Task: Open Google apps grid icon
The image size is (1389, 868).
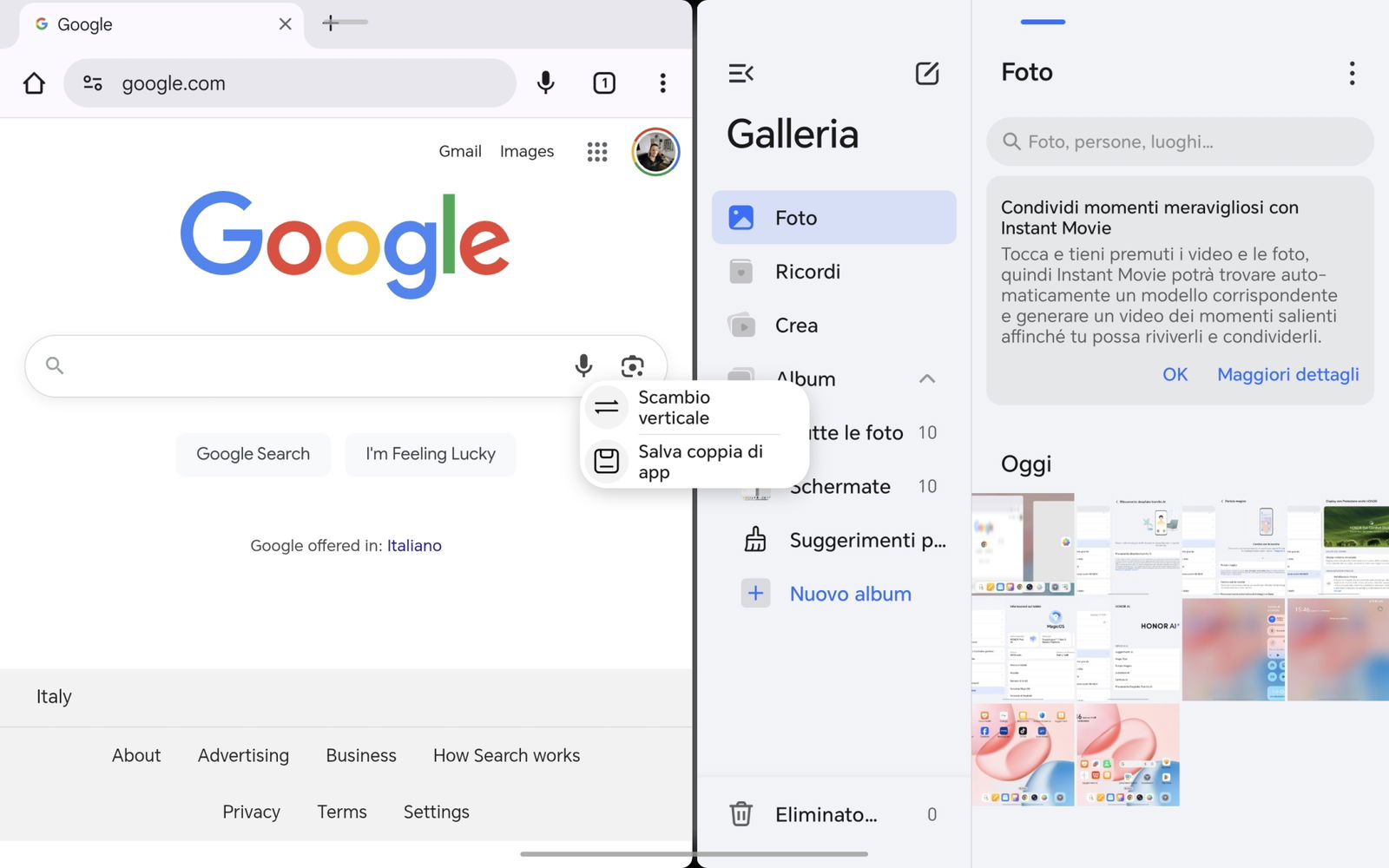Action: [x=597, y=152]
